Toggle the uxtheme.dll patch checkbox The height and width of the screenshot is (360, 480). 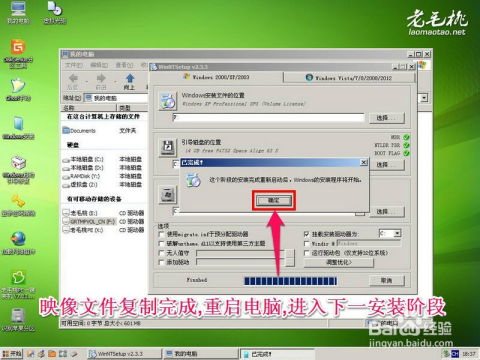pos(162,244)
